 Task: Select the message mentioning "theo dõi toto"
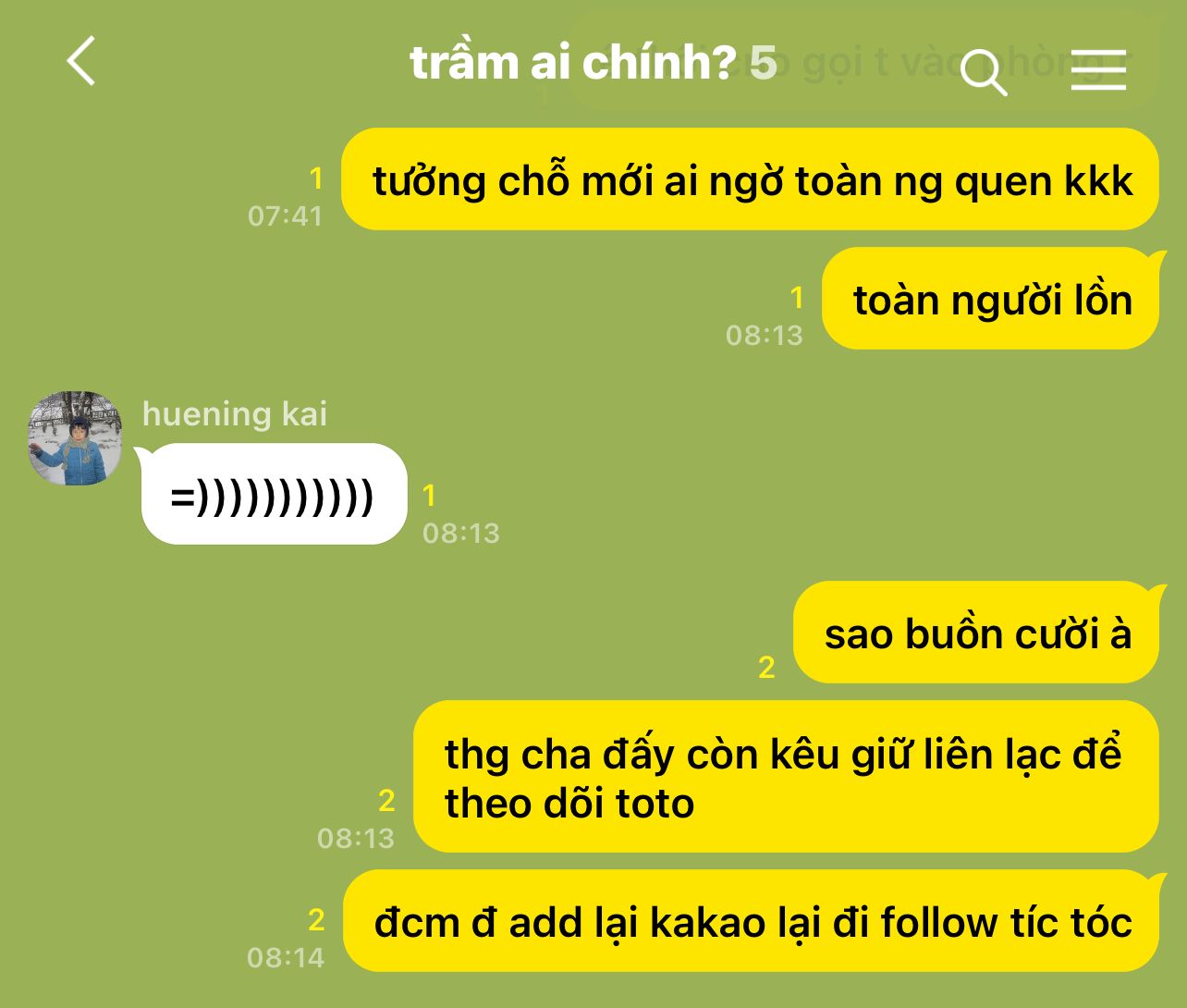coord(786,777)
